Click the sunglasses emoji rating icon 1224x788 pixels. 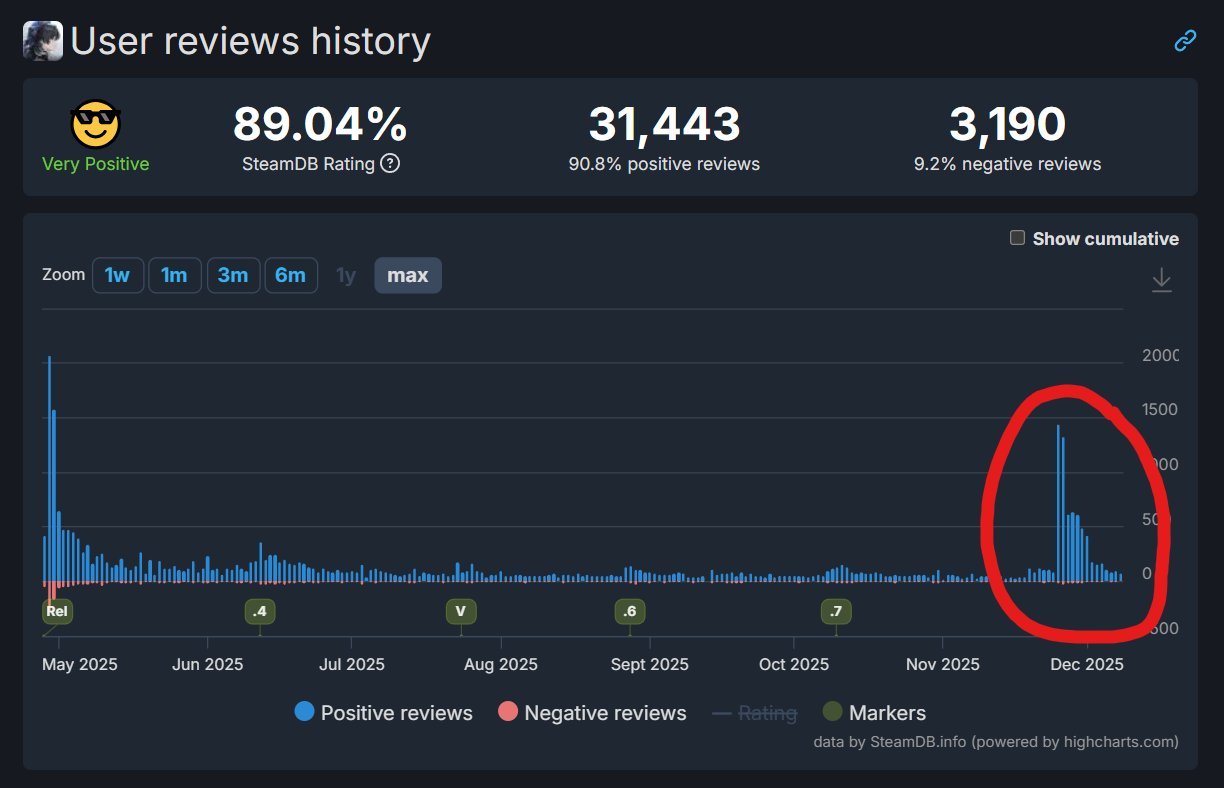click(95, 125)
